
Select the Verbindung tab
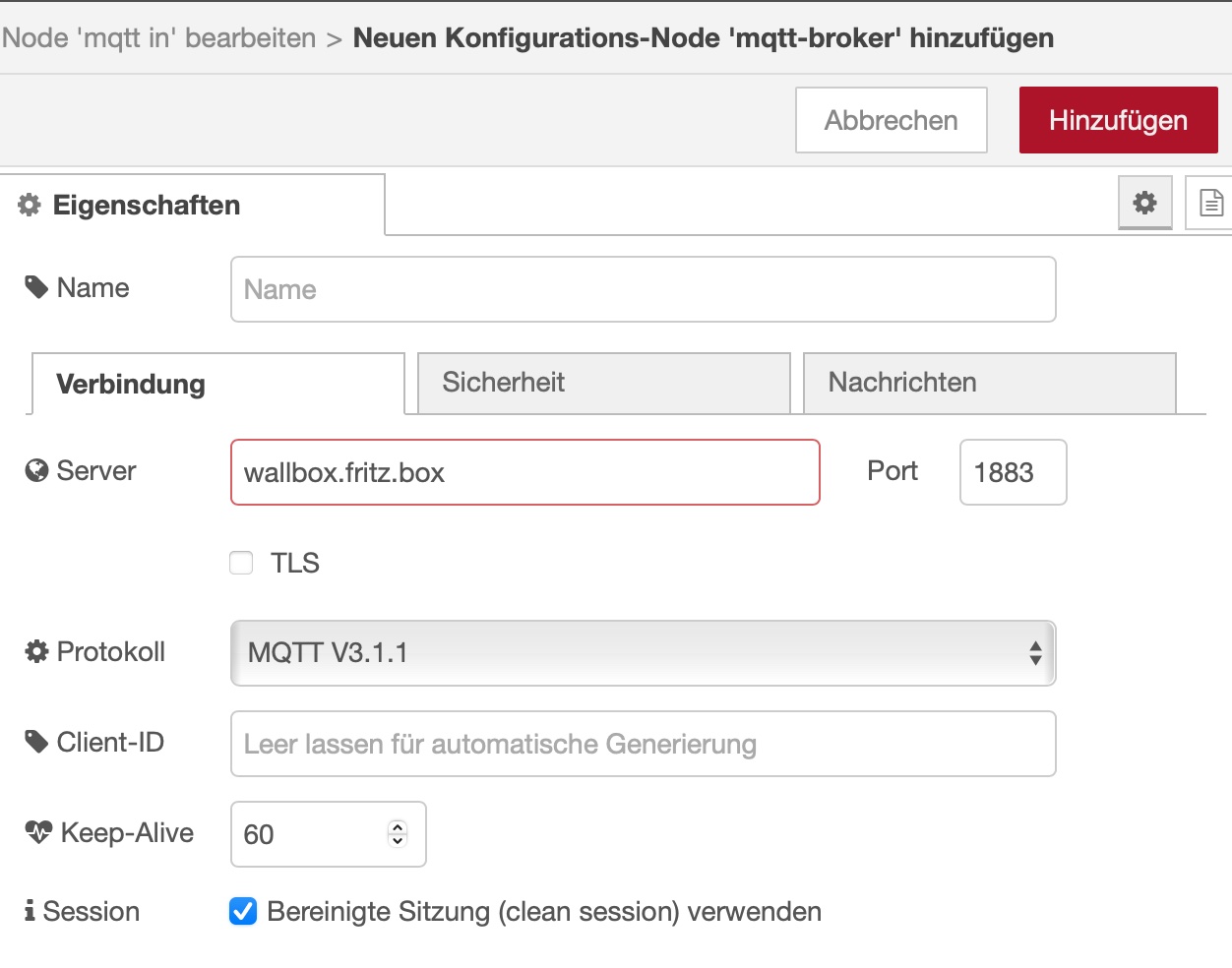[x=217, y=384]
